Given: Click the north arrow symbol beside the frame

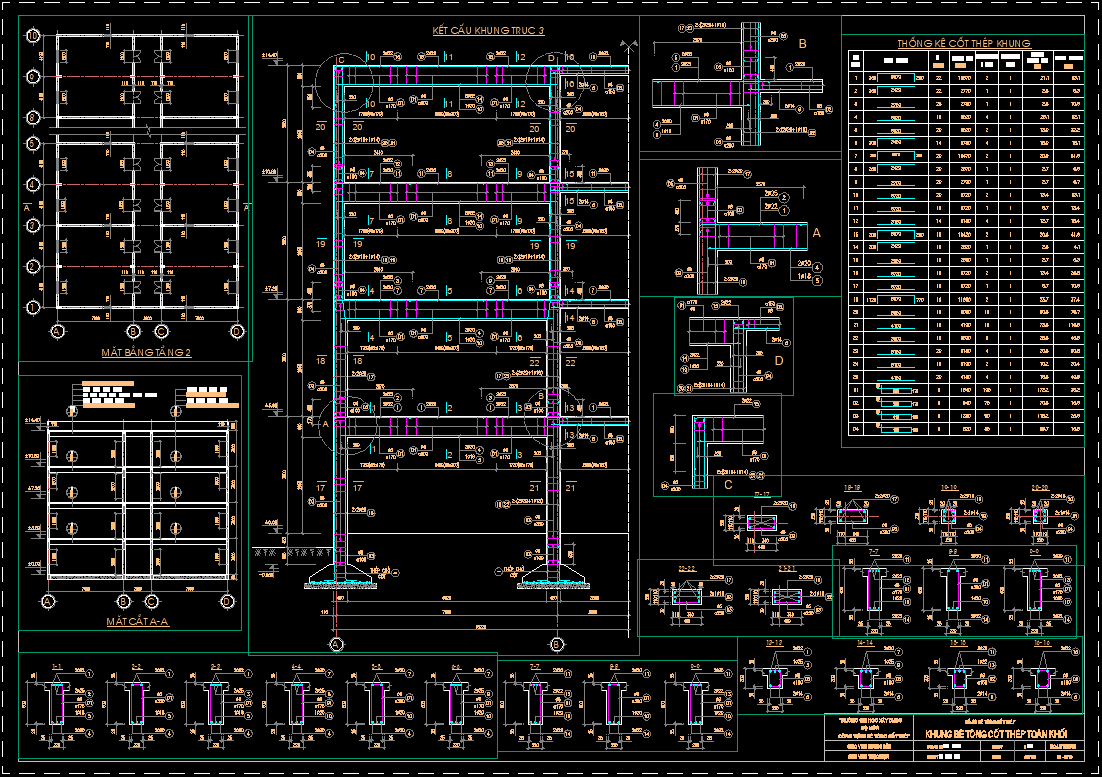Looking at the screenshot, I should coord(629,47).
